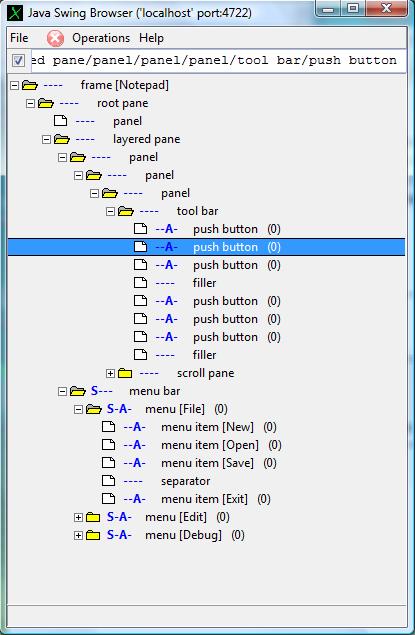The width and height of the screenshot is (415, 635).
Task: Collapse the root pane node
Action: coord(30,104)
